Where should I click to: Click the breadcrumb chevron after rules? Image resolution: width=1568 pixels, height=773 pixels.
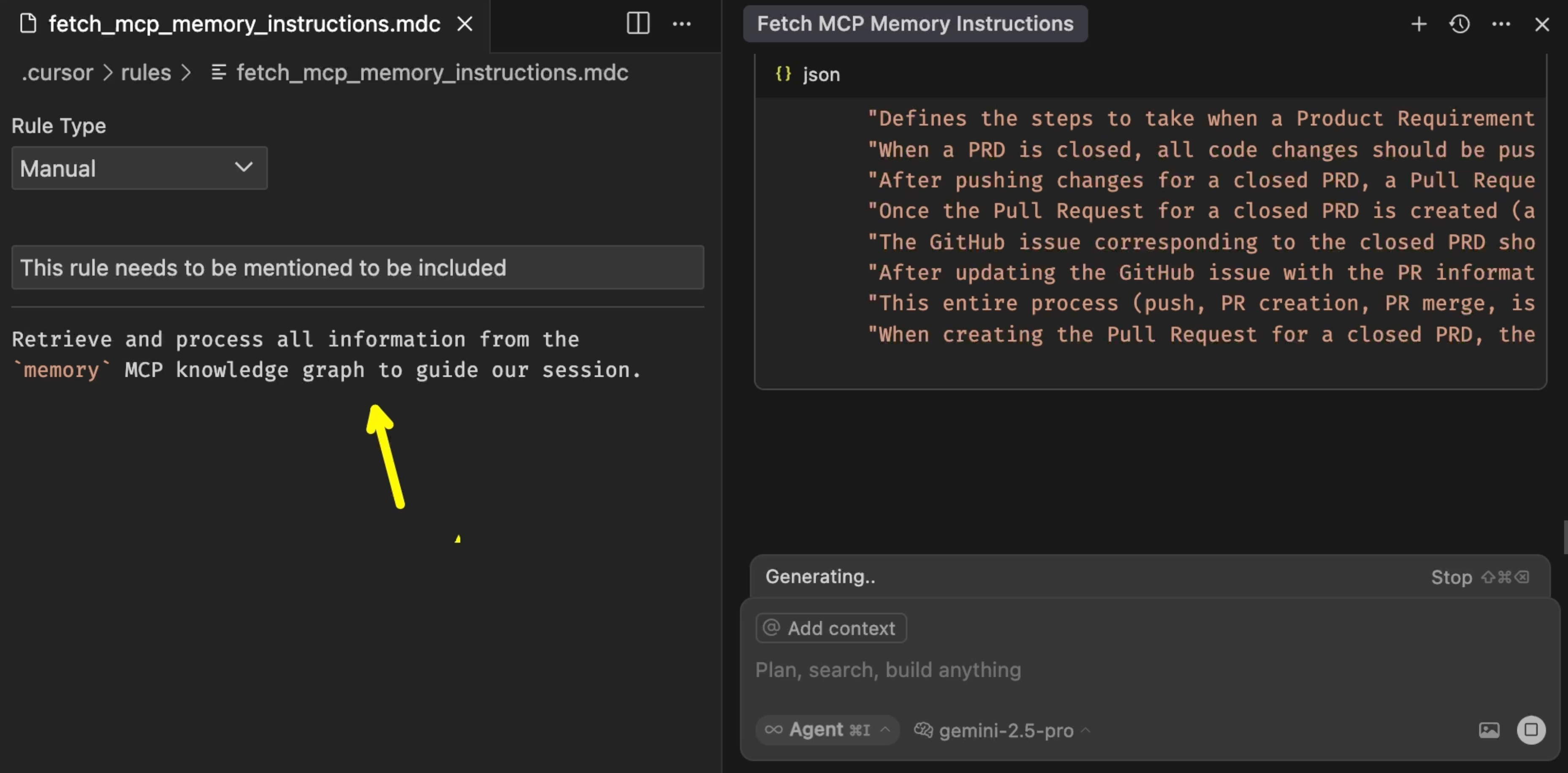click(186, 73)
